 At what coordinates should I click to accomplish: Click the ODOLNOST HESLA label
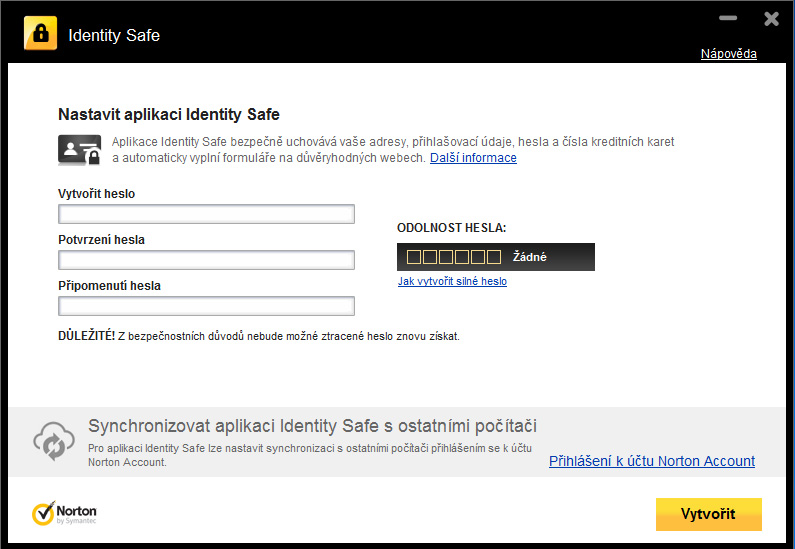click(x=451, y=228)
